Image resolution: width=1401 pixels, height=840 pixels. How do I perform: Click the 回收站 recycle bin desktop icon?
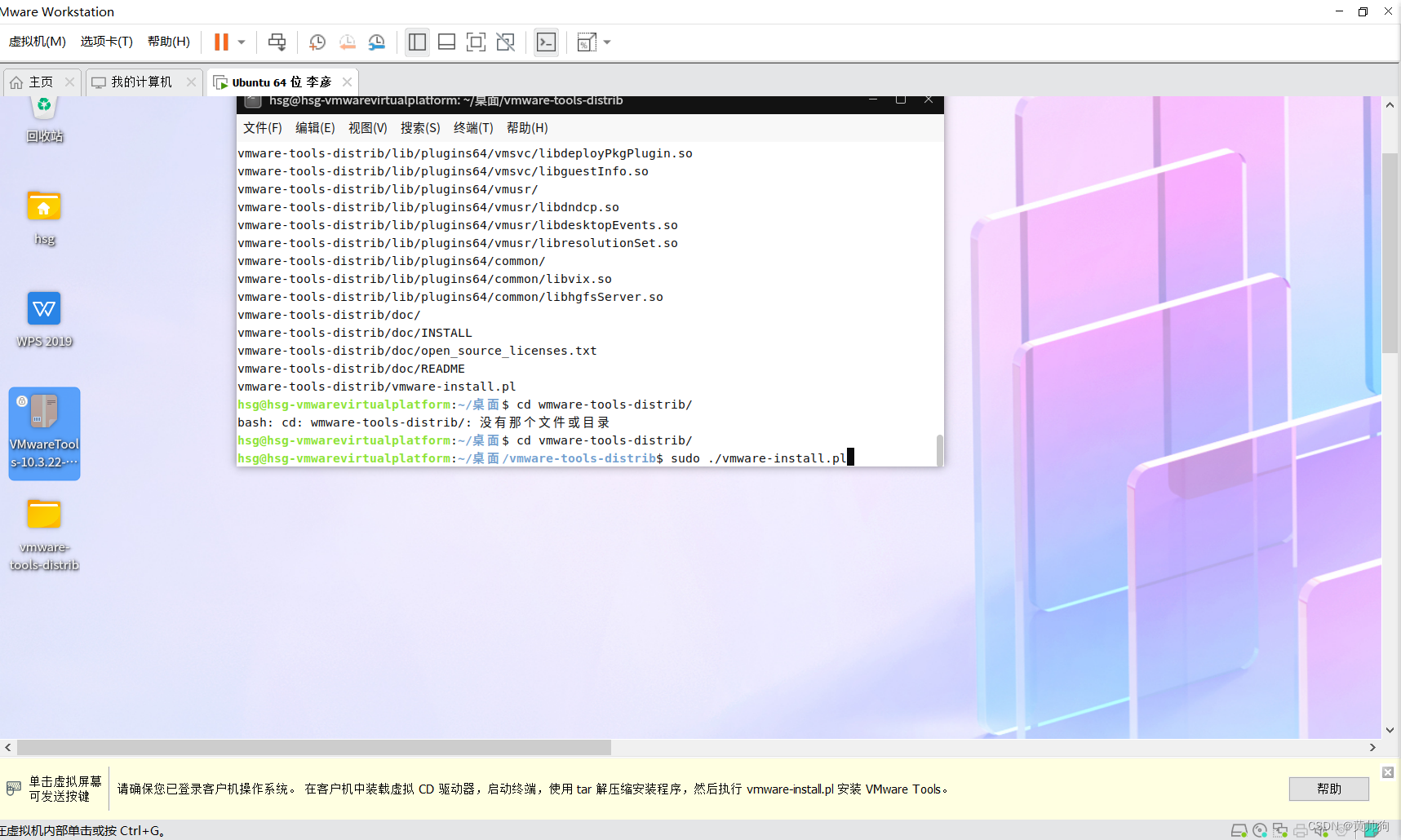click(x=45, y=119)
